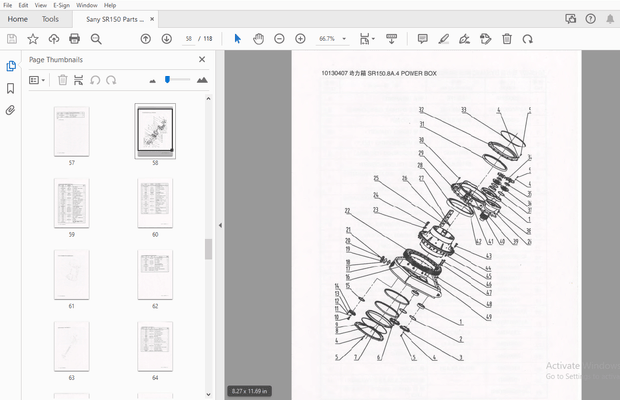The width and height of the screenshot is (620, 400).
Task: Show Page Thumbnails sidebar icon
Action: [x=11, y=66]
